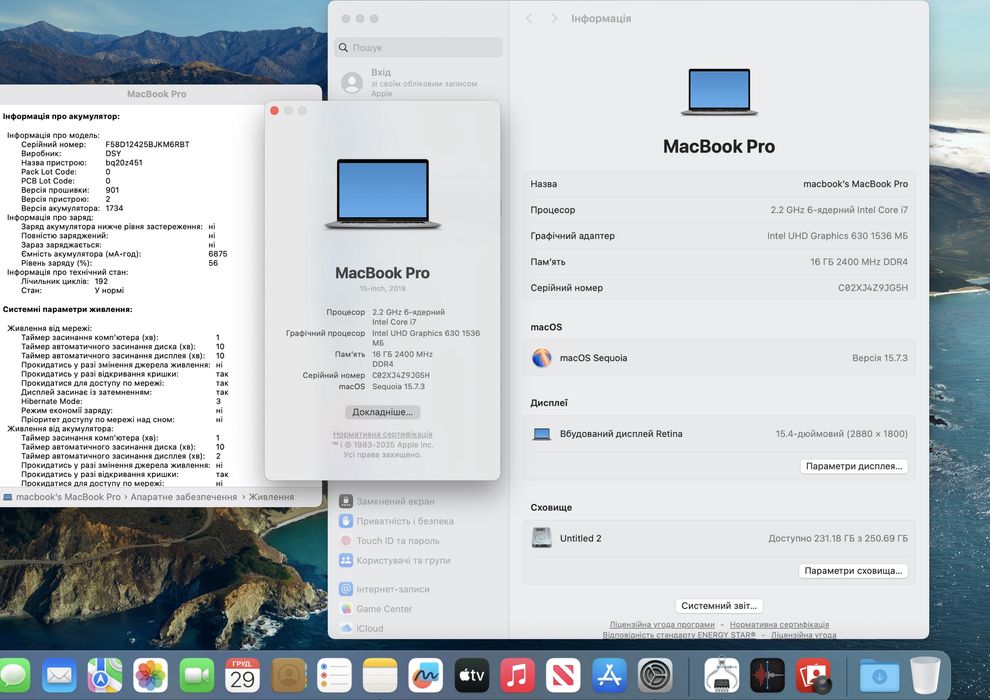
Task: Open Calendar showing 29 in the Dock
Action: tap(242, 675)
